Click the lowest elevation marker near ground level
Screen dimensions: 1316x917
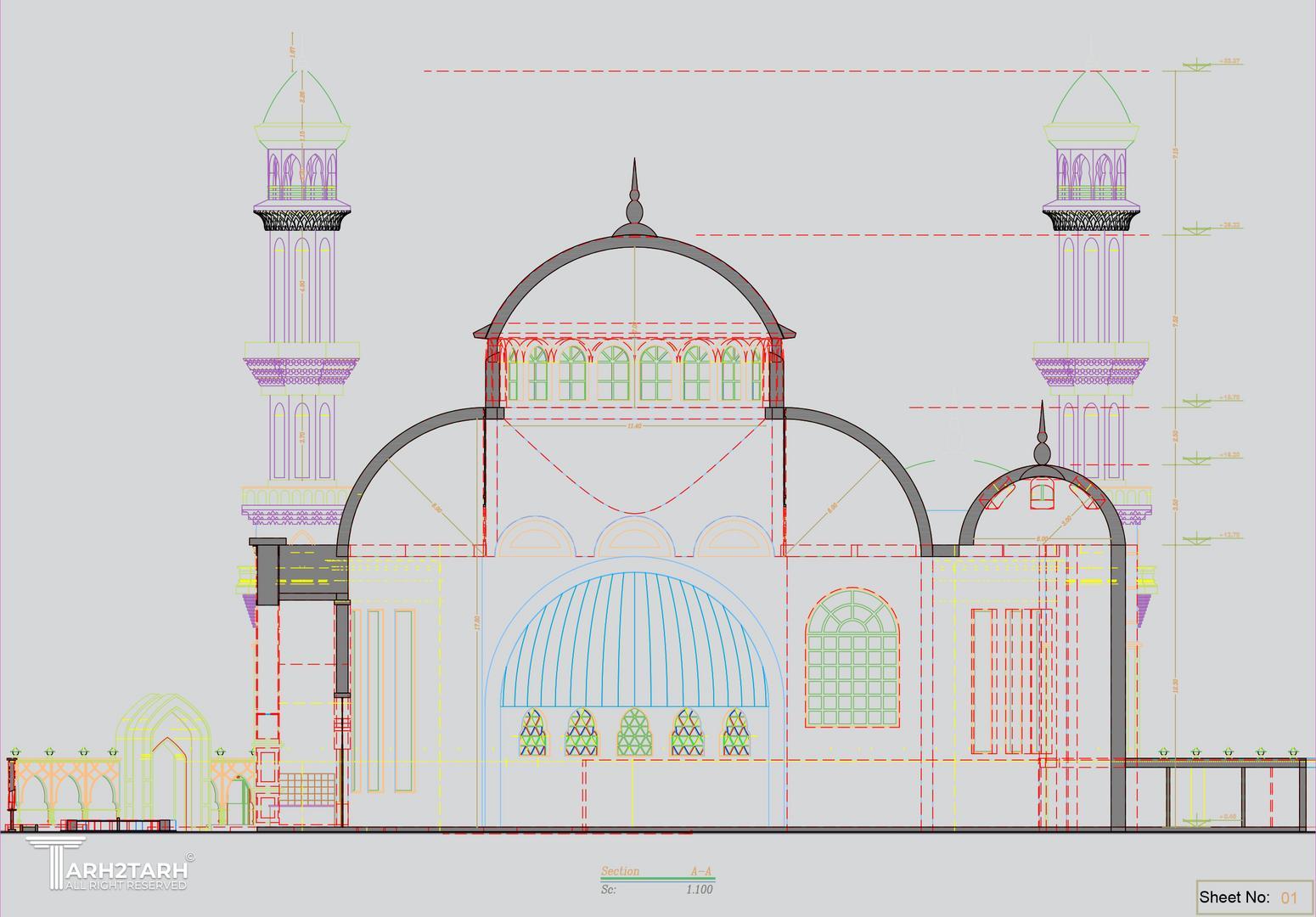[1197, 819]
